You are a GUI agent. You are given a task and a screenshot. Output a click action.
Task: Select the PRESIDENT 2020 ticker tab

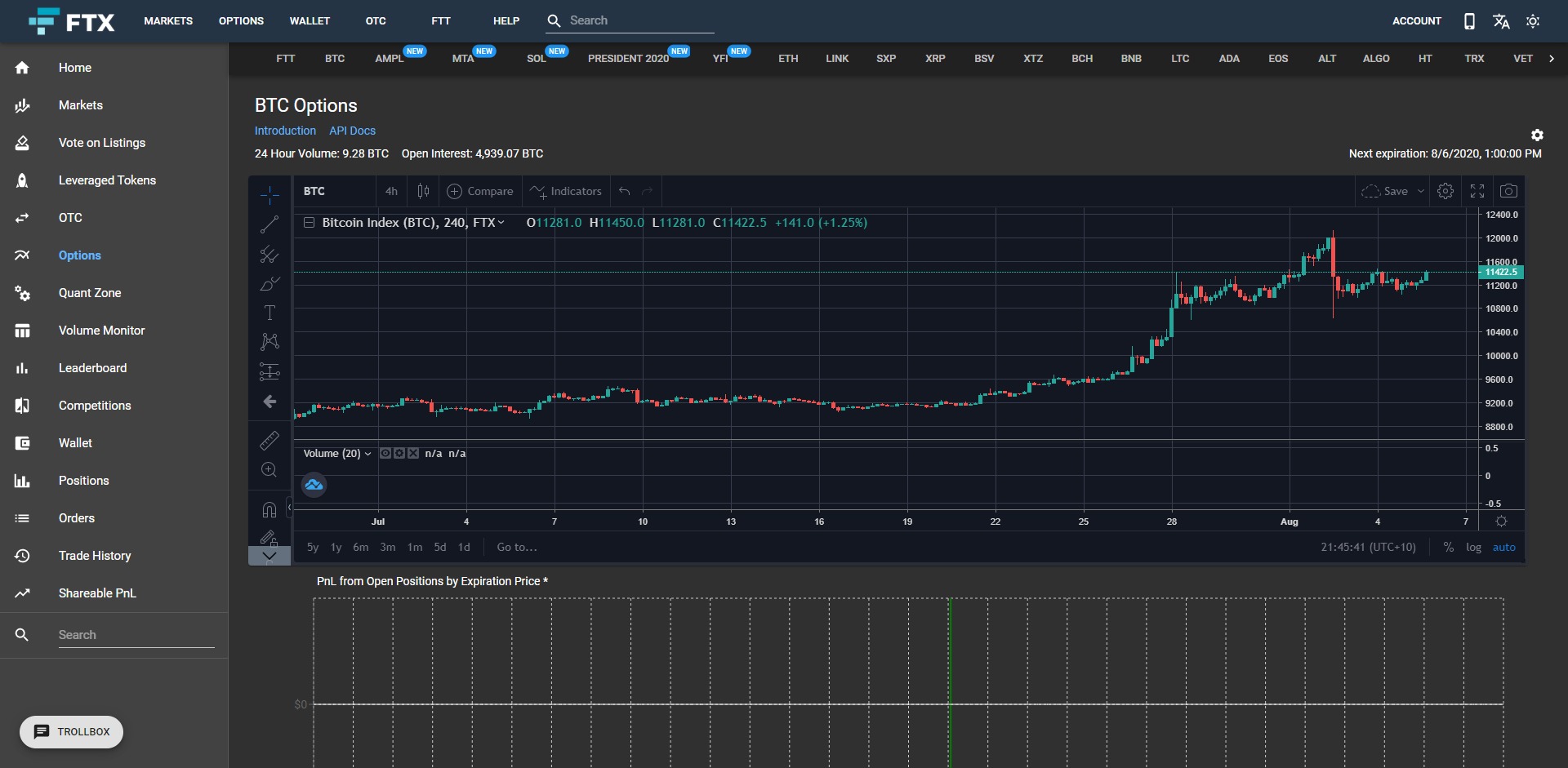coord(629,59)
